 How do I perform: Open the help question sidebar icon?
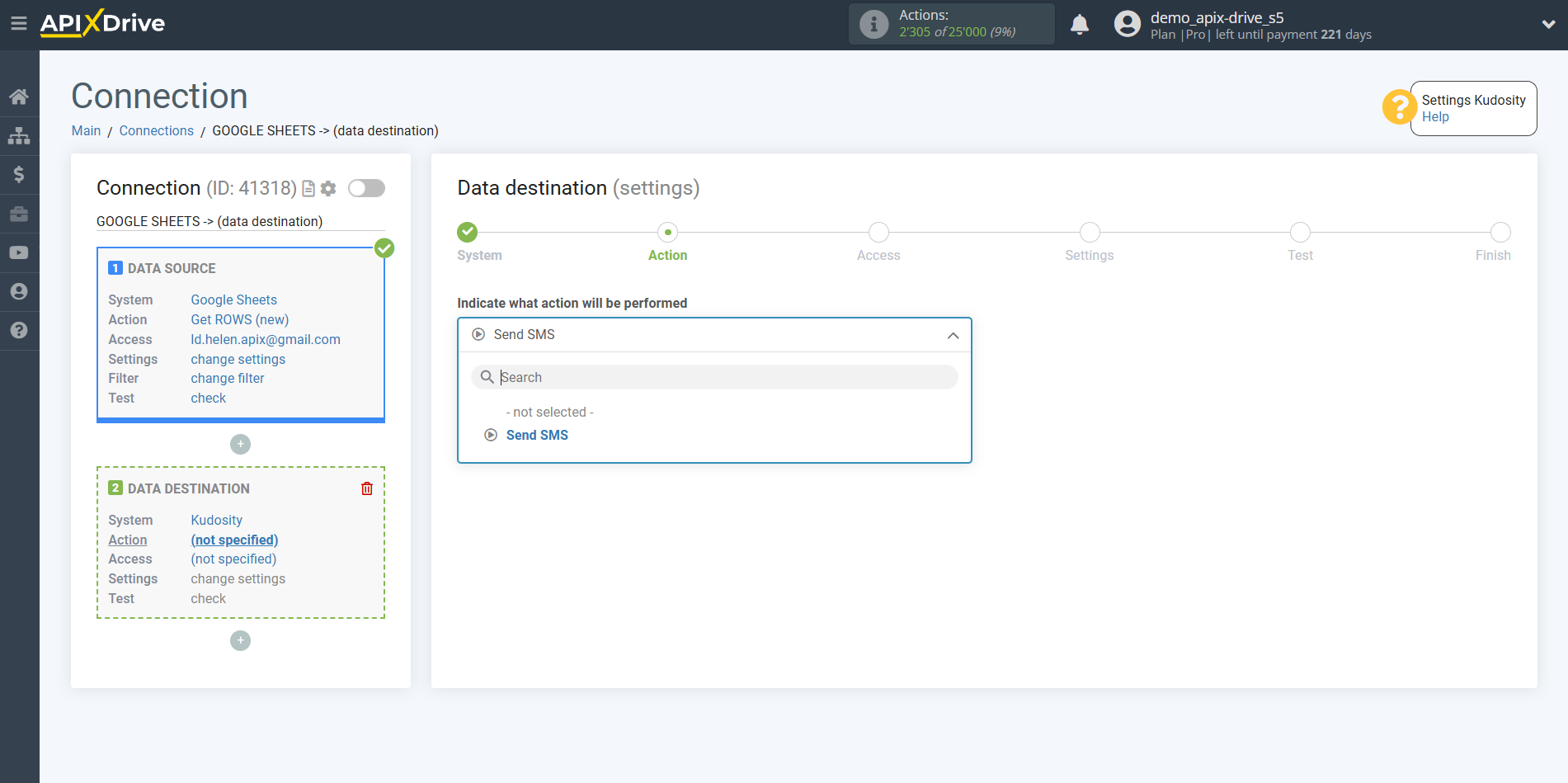[x=19, y=330]
